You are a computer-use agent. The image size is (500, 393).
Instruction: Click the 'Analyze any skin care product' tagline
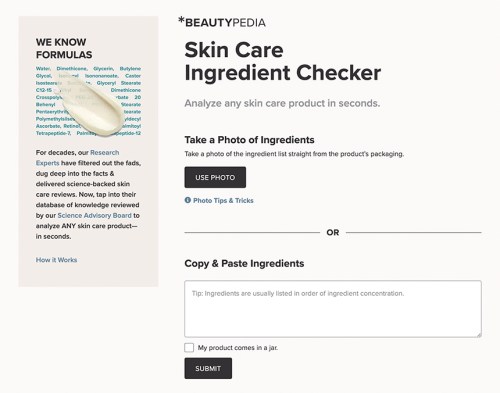click(x=282, y=103)
